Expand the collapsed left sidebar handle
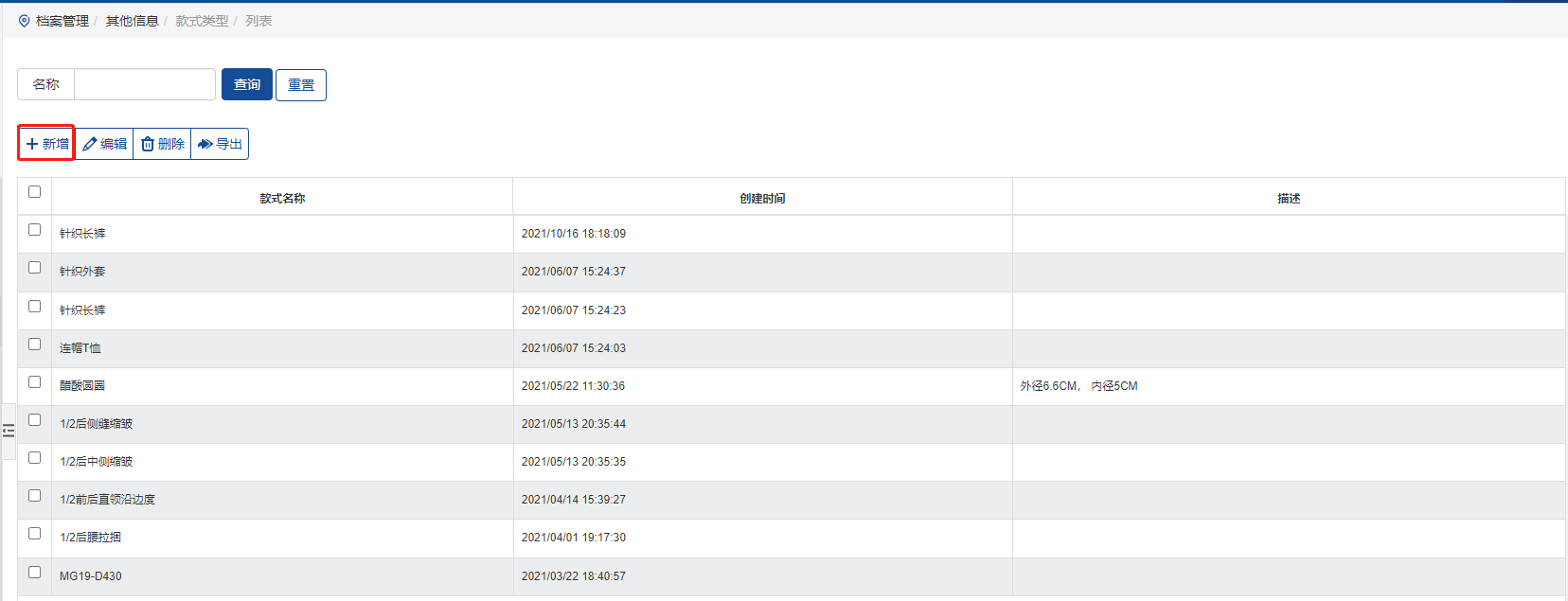Viewport: 1568px width, 601px height. [x=9, y=432]
